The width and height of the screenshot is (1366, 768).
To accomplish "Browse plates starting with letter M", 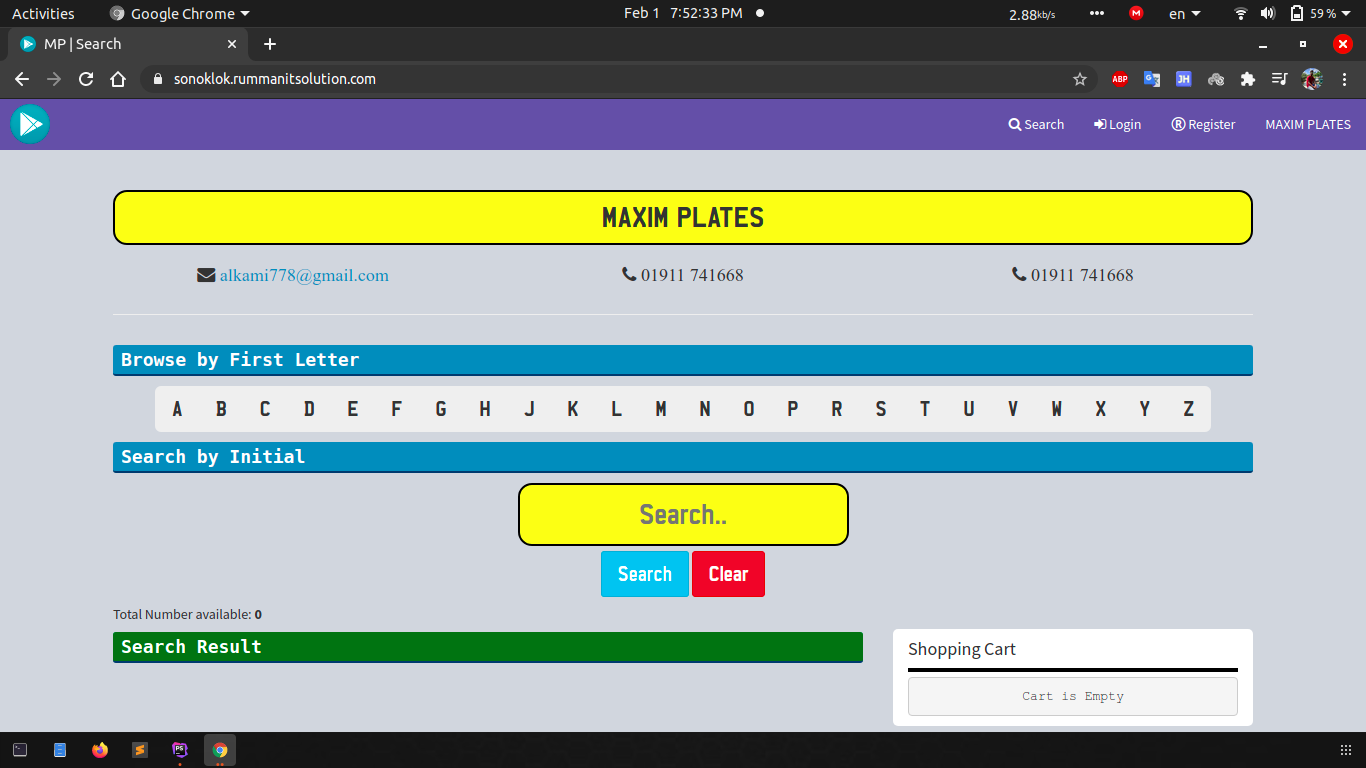I will tap(661, 409).
